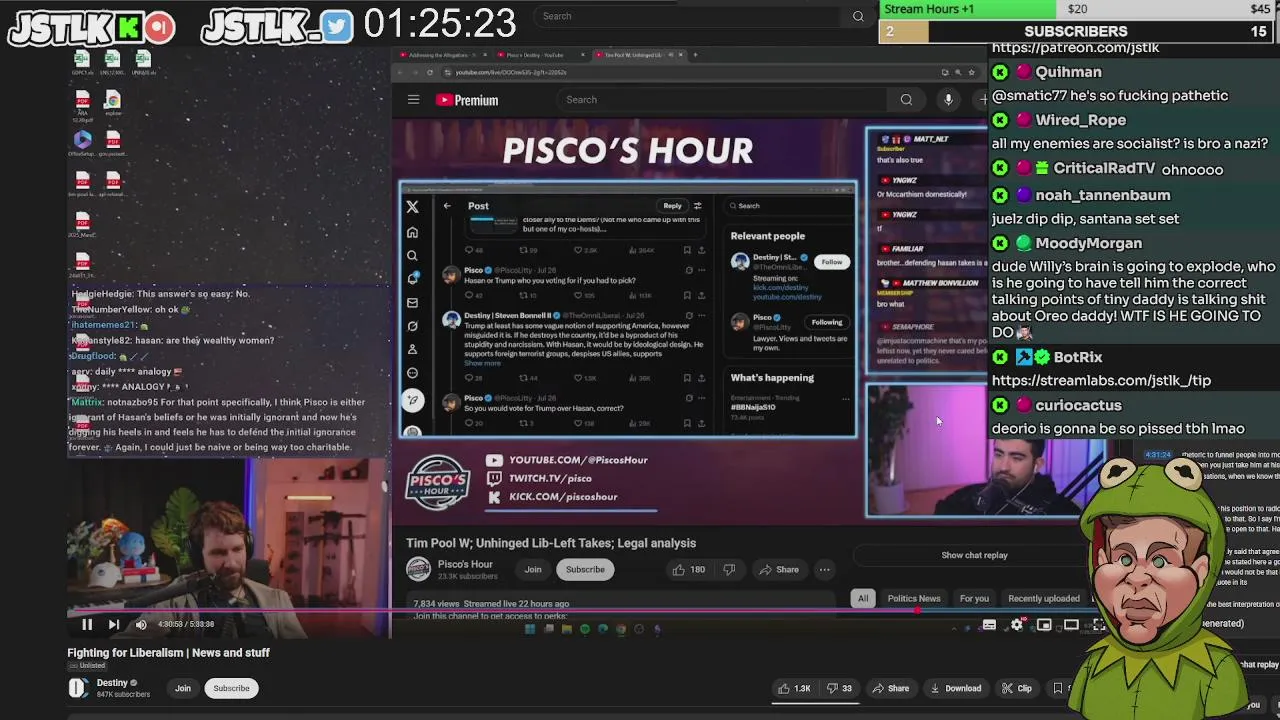Click the YouTube create plus icon

pyautogui.click(x=984, y=99)
